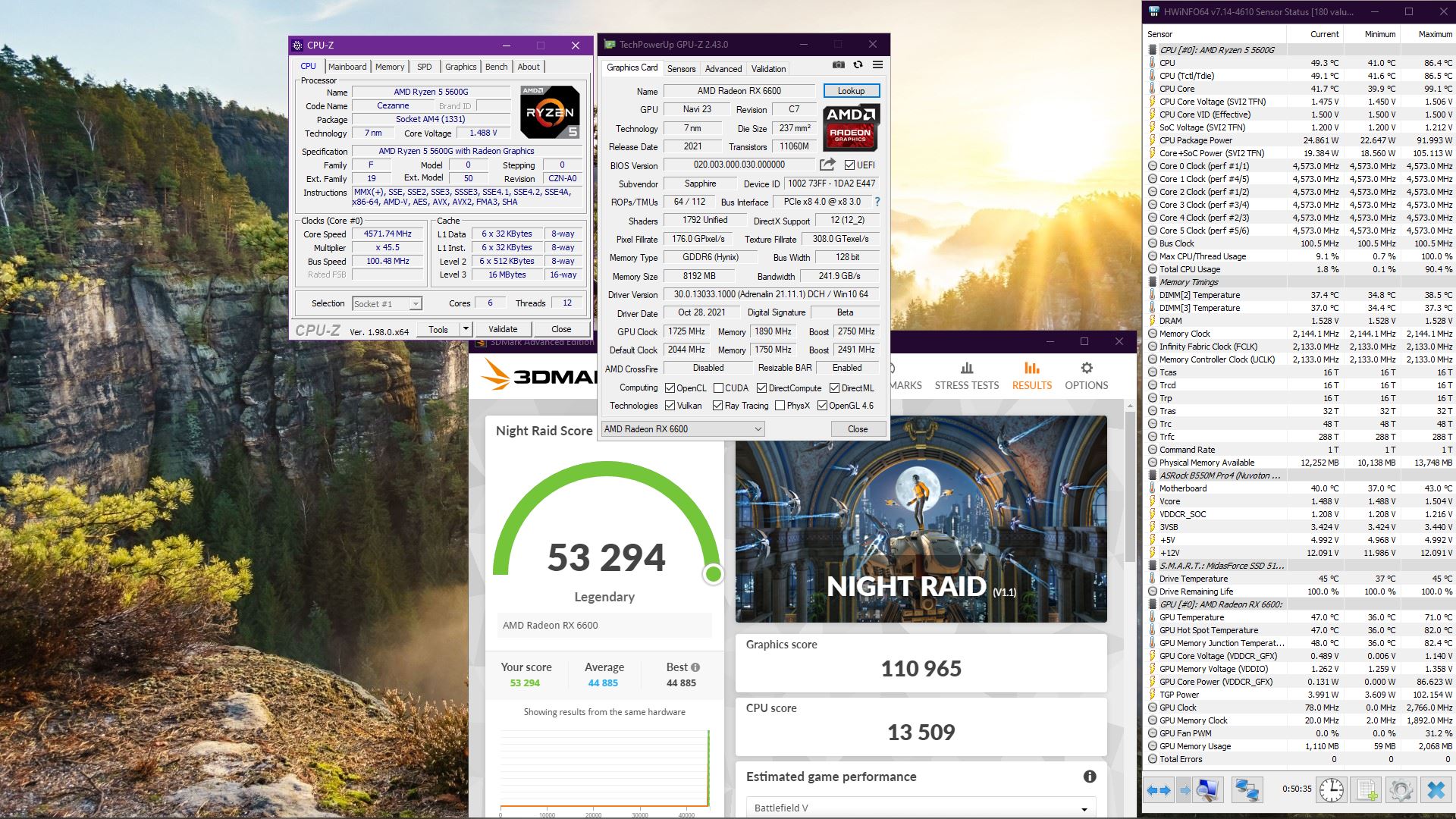Open HWiNFO sensor settings gear
Viewport: 1456px width, 819px height.
coord(1401,790)
